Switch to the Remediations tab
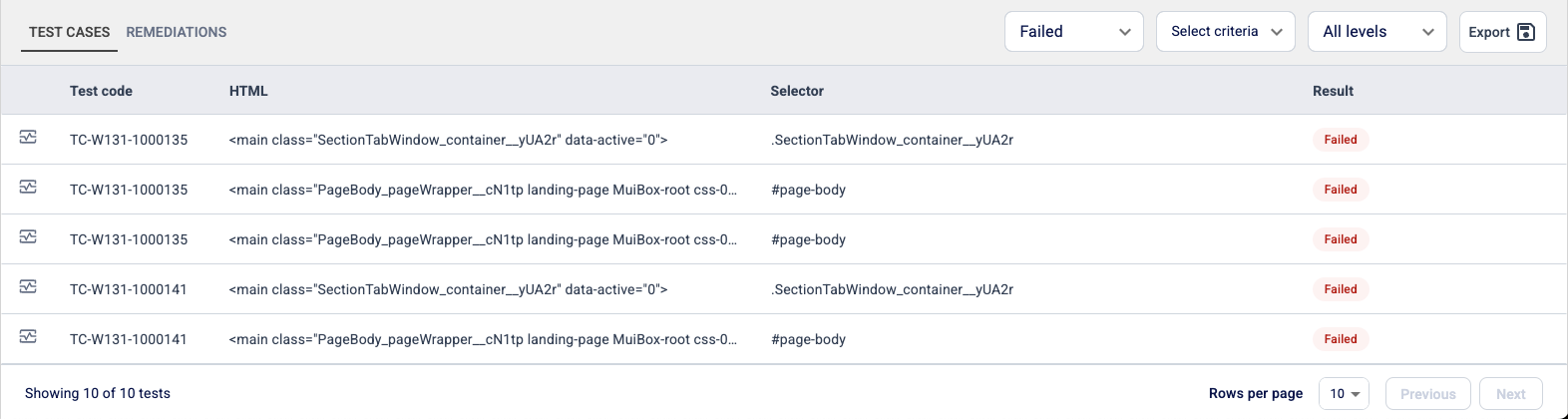This screenshot has height=419, width=1568. pyautogui.click(x=177, y=32)
